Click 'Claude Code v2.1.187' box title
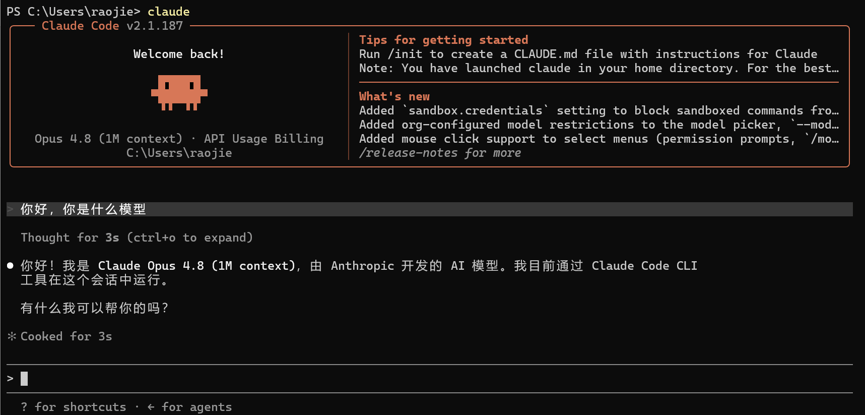The image size is (865, 415). coord(113,26)
